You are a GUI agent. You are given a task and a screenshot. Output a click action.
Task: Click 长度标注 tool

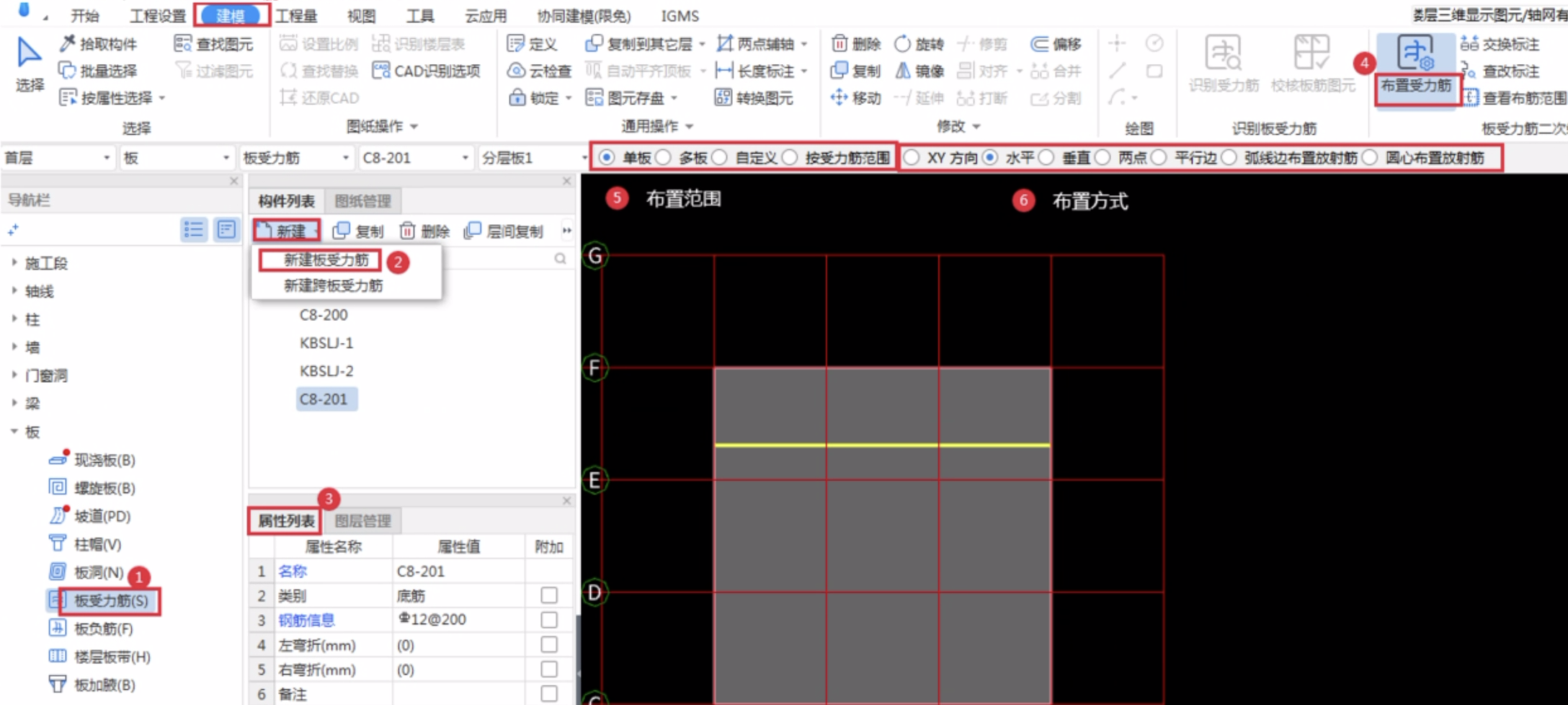pyautogui.click(x=762, y=71)
